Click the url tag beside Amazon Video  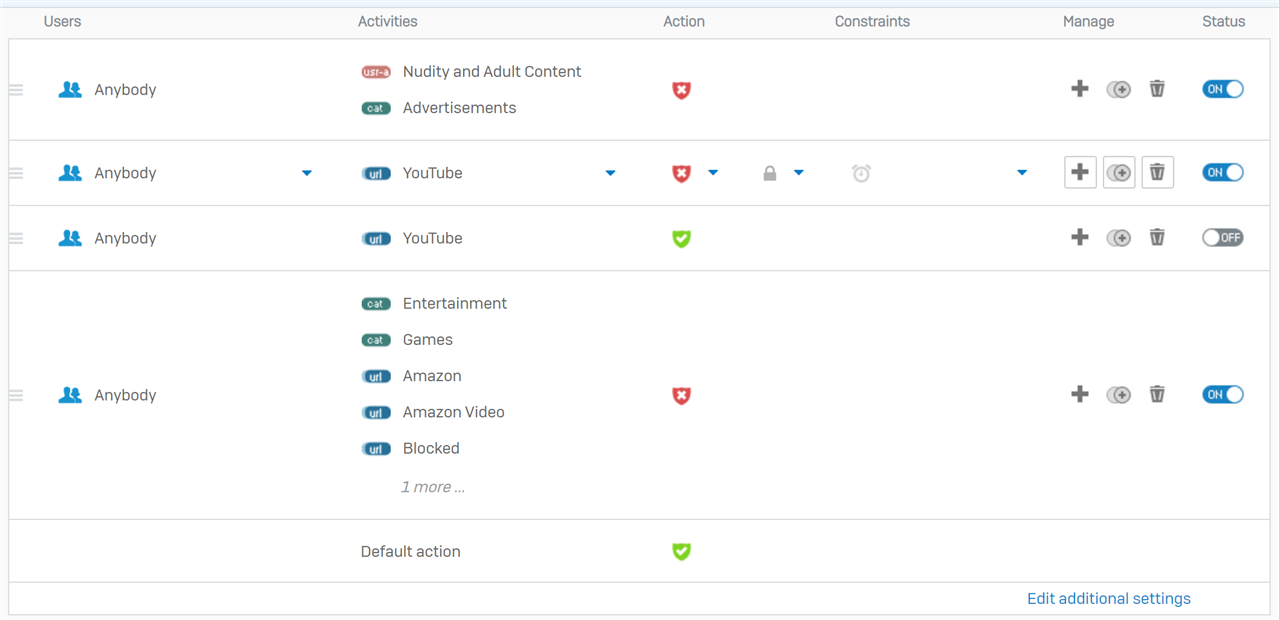click(376, 412)
